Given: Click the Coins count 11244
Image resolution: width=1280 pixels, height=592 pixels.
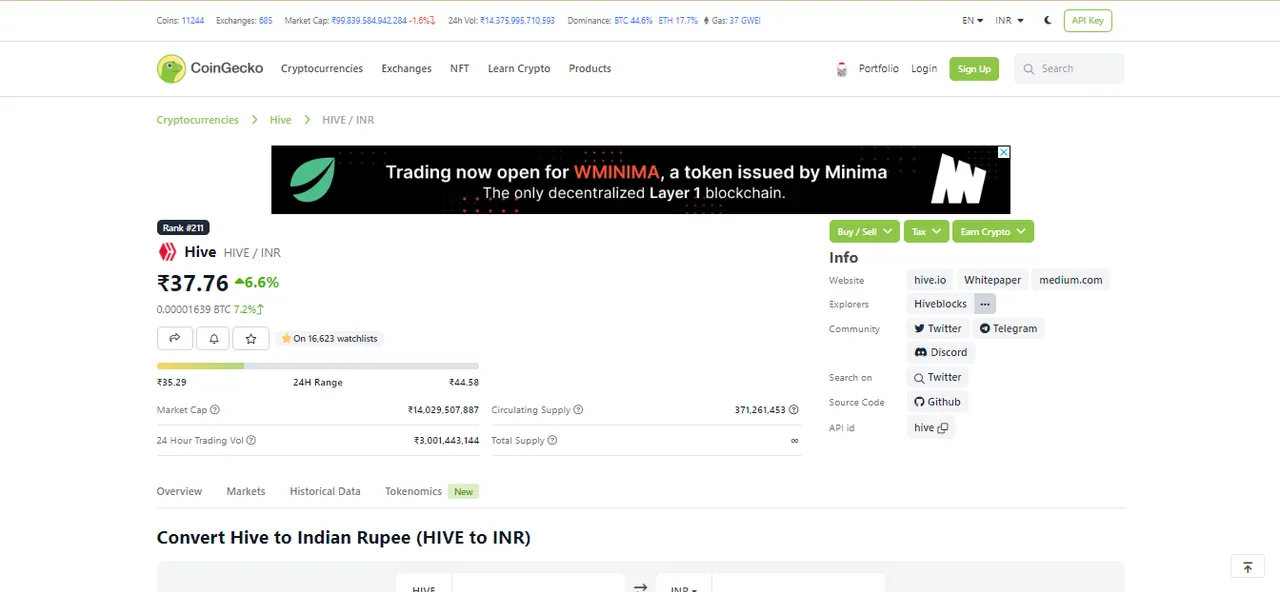Looking at the screenshot, I should click(193, 20).
